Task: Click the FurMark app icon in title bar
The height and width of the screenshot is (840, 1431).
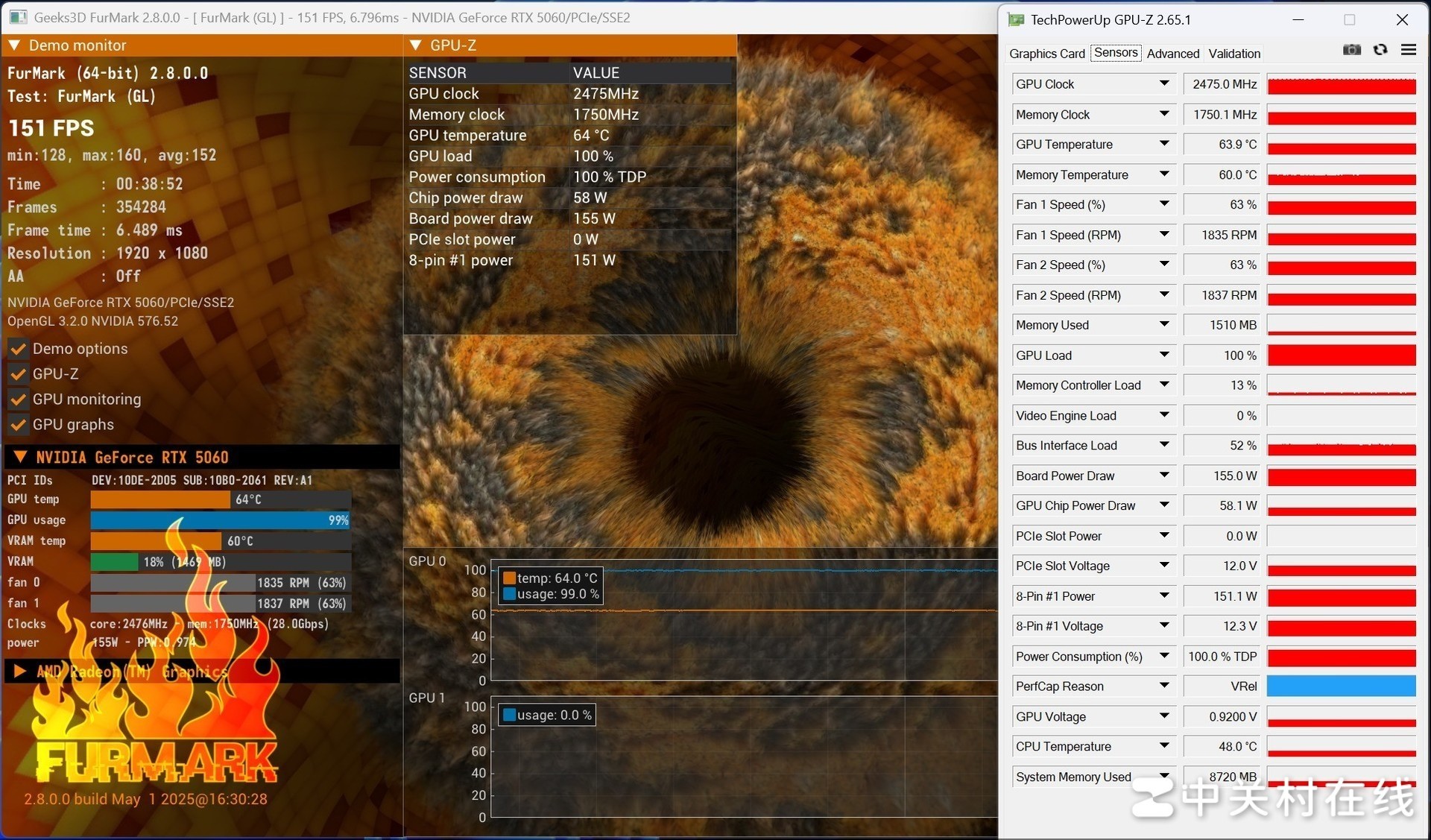Action: (x=19, y=17)
